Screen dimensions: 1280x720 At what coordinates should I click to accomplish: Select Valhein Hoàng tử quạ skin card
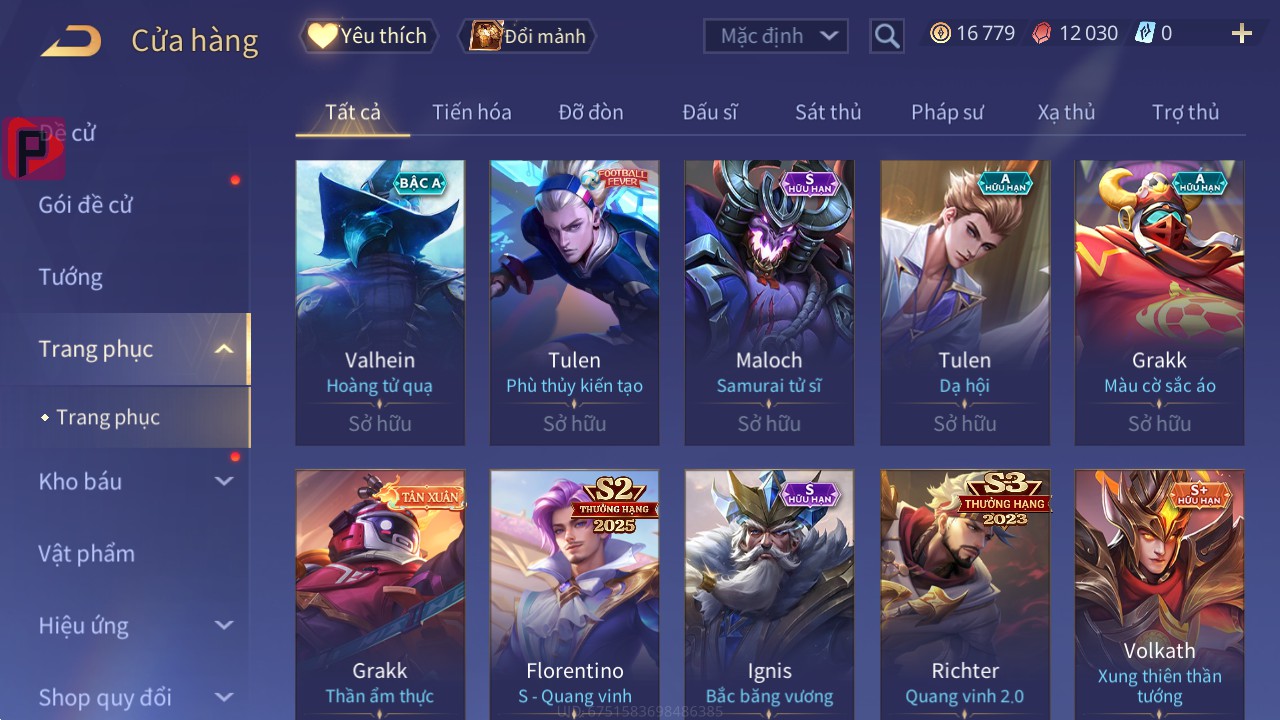click(380, 303)
